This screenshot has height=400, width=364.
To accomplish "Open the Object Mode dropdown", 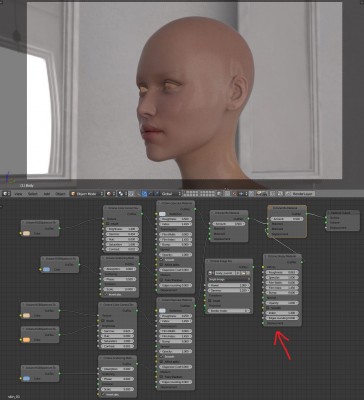I will click(87, 194).
